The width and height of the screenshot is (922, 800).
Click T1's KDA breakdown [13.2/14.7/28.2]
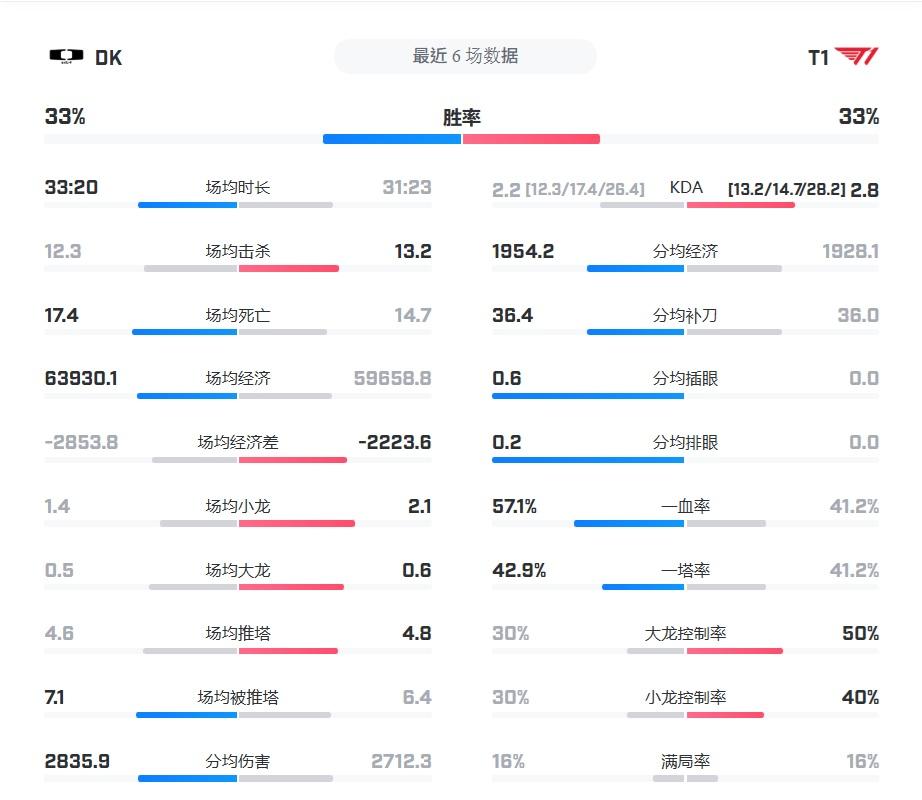(x=786, y=188)
